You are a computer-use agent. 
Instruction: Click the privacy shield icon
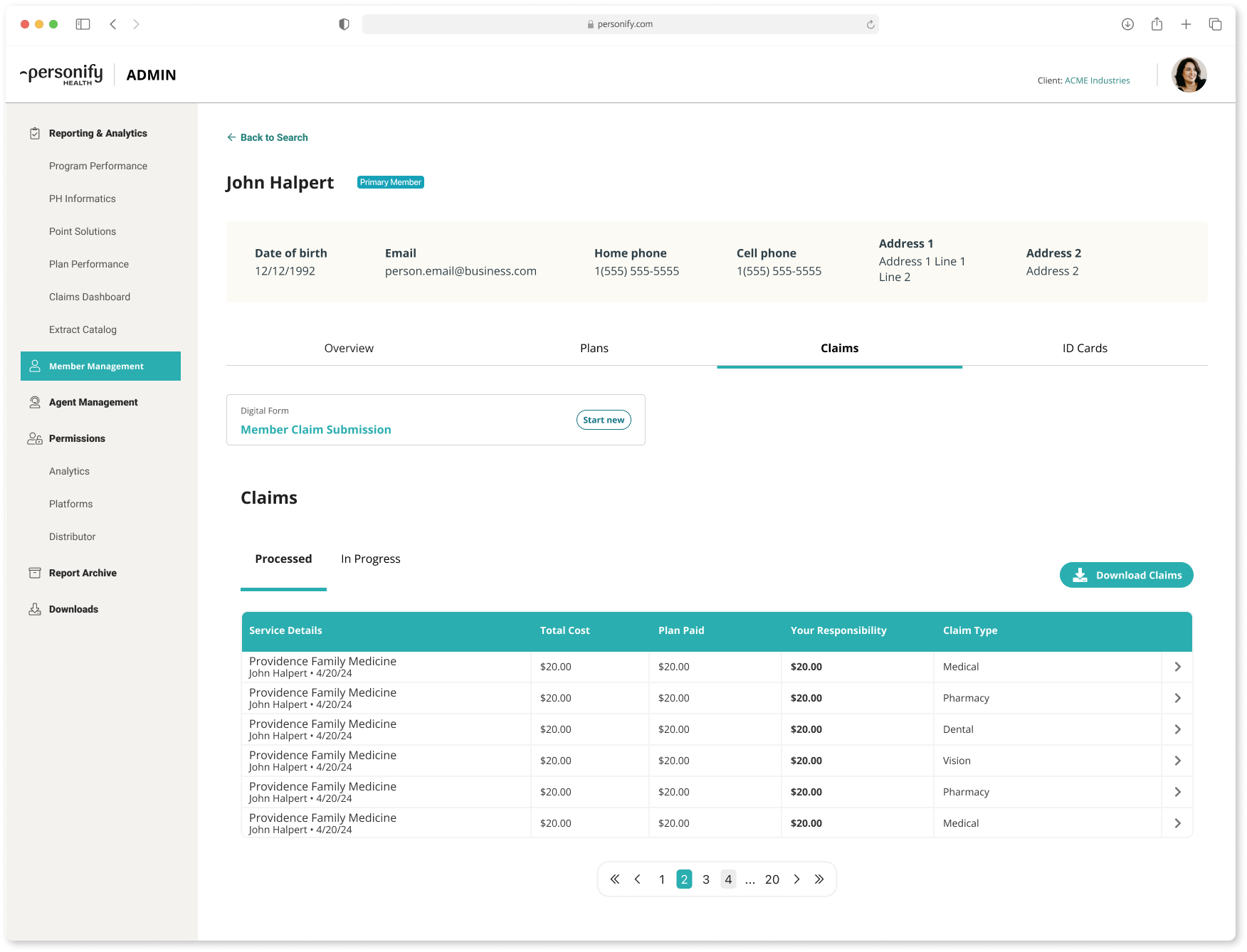click(x=344, y=24)
